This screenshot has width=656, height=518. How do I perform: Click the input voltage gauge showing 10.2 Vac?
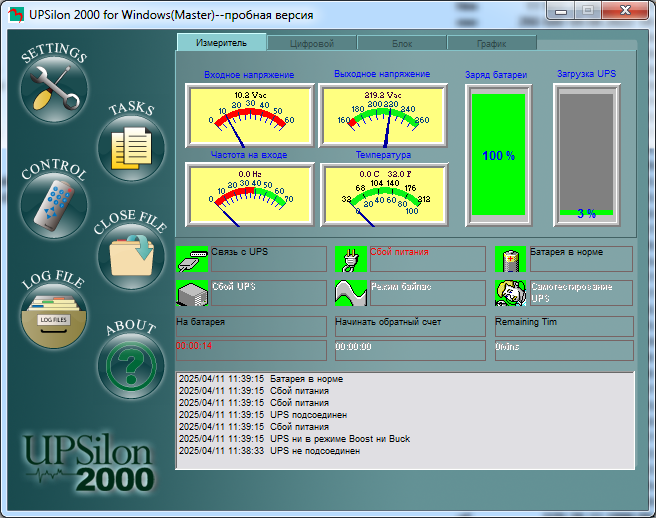click(249, 115)
